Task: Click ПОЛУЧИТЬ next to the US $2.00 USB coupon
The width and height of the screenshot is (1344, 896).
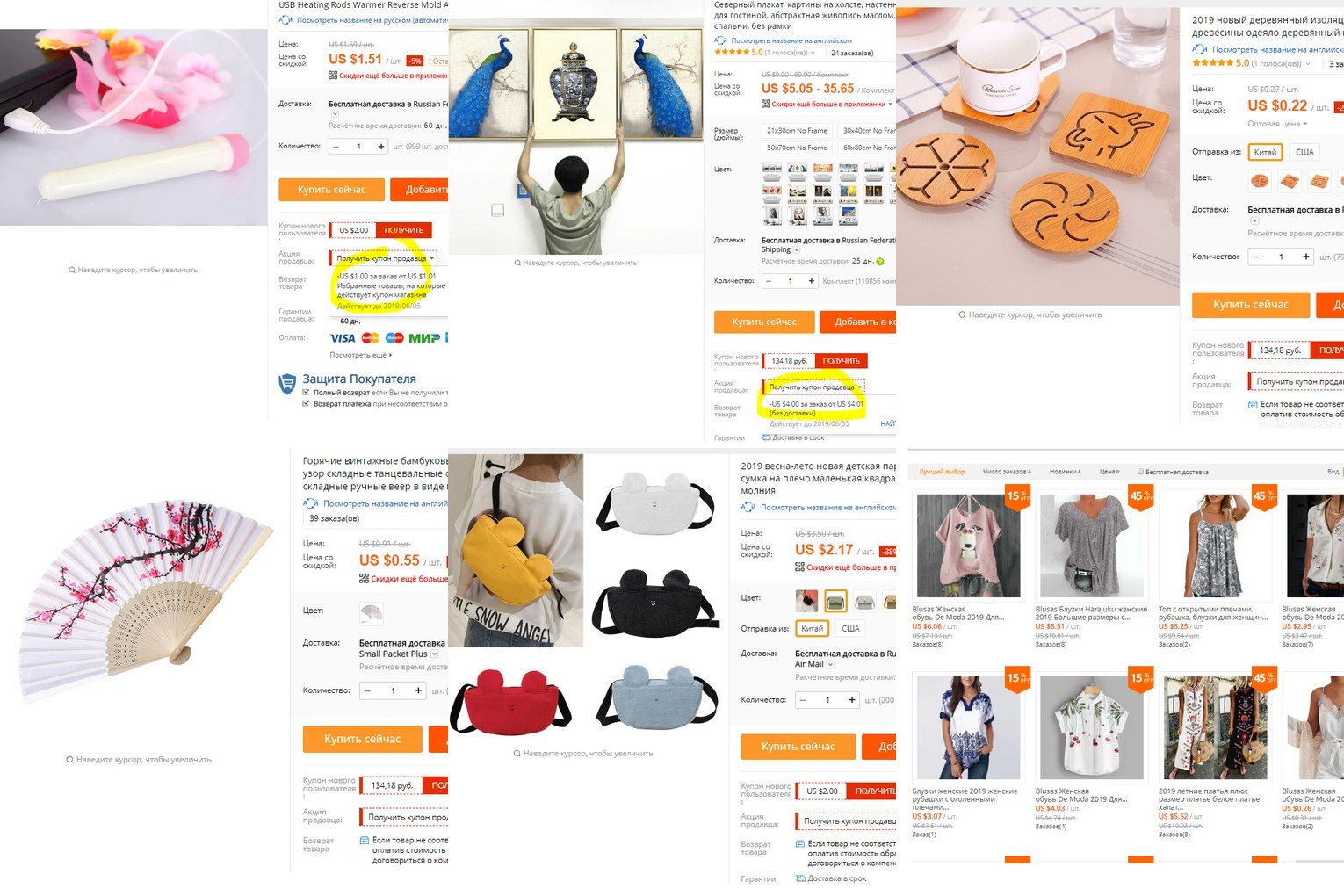Action: [x=404, y=230]
